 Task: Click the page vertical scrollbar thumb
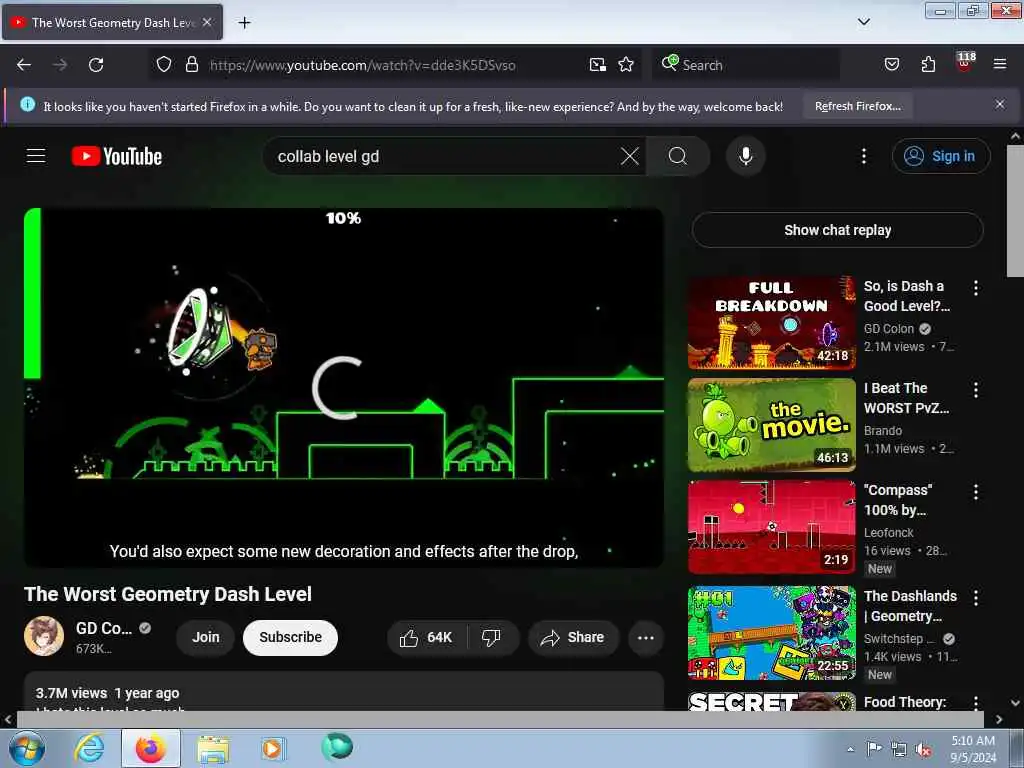[1015, 210]
